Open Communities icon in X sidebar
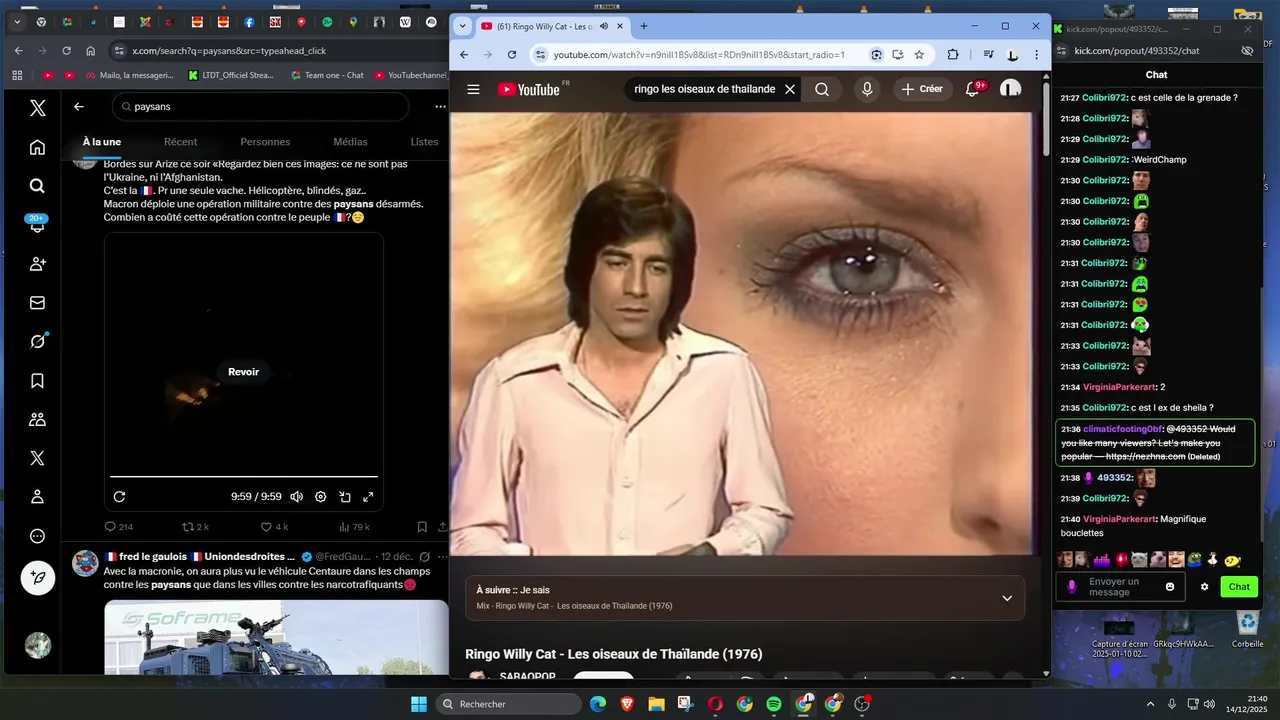Screen dimensions: 1280x720 [x=37, y=419]
